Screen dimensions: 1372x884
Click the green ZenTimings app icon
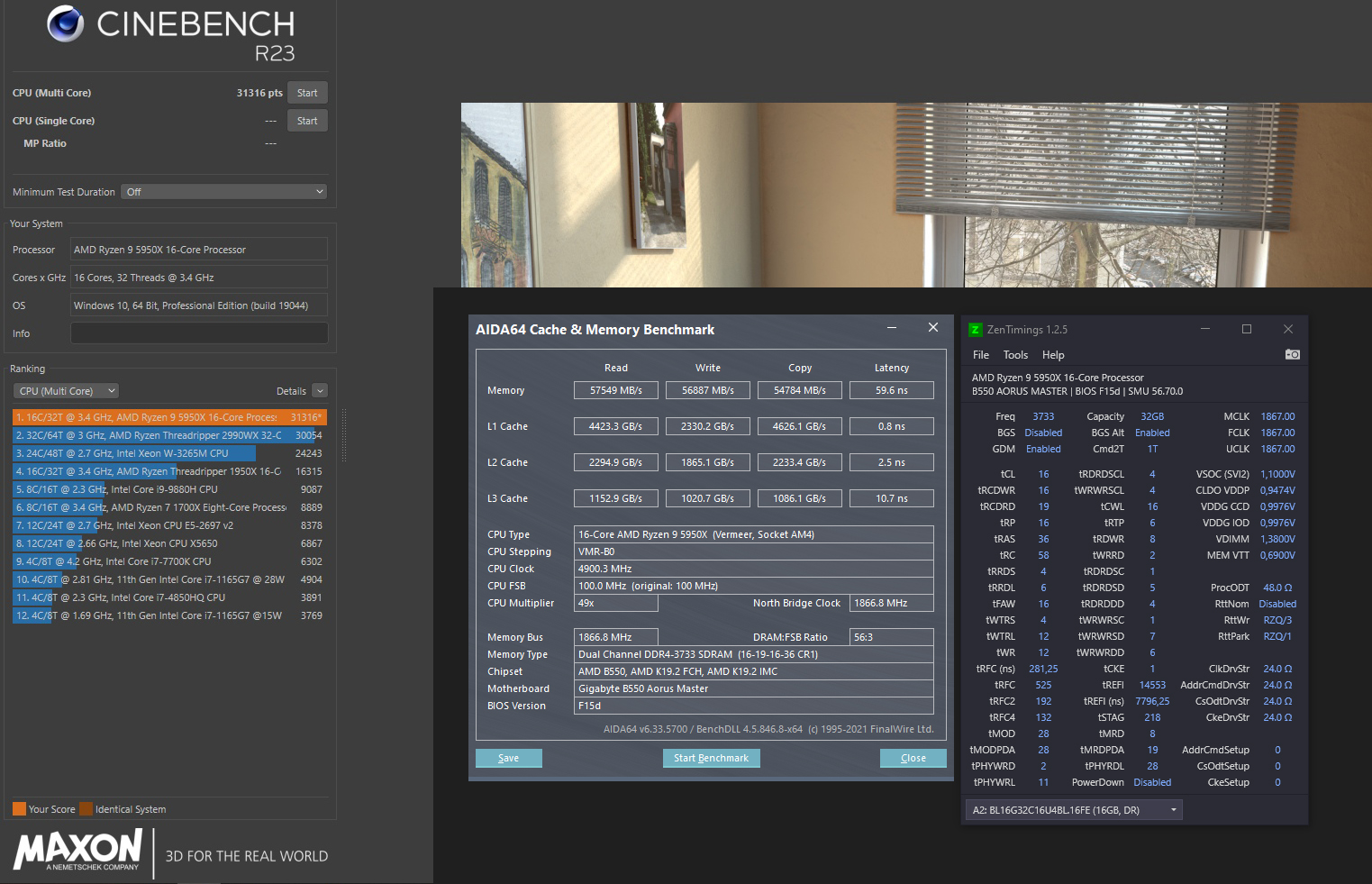click(975, 330)
